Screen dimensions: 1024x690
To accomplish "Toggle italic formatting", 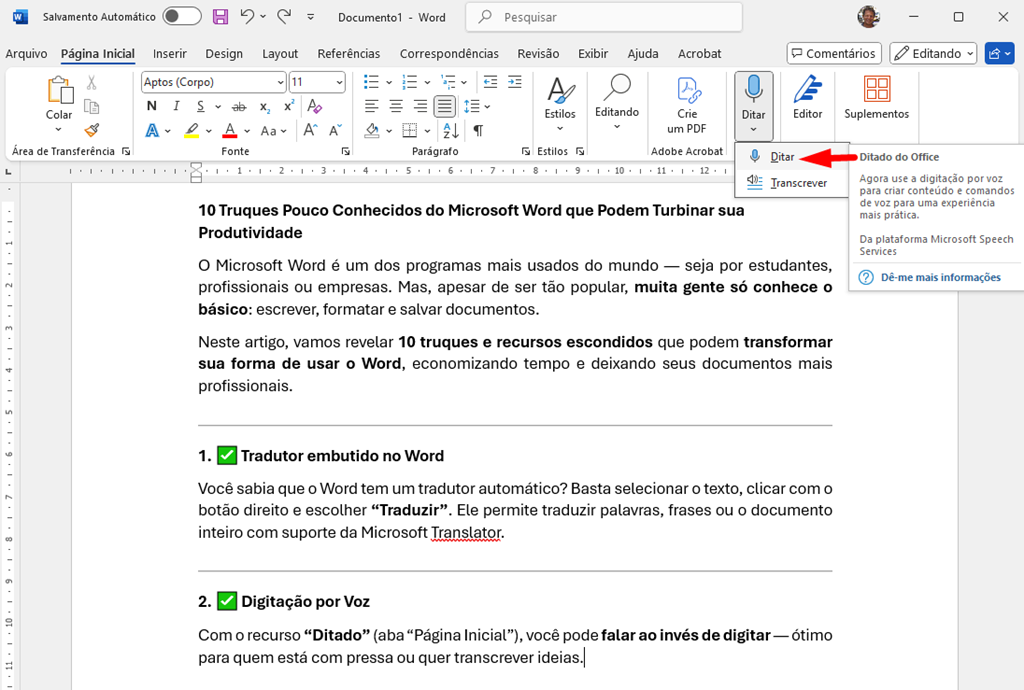I will [176, 106].
